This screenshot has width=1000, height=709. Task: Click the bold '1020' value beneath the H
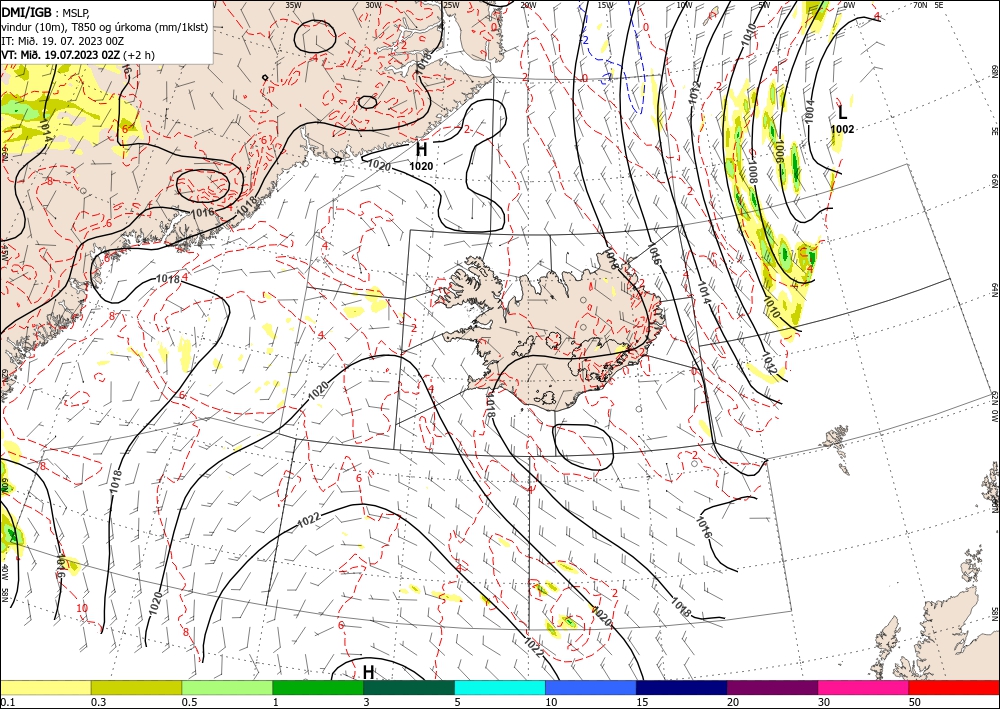tap(421, 166)
